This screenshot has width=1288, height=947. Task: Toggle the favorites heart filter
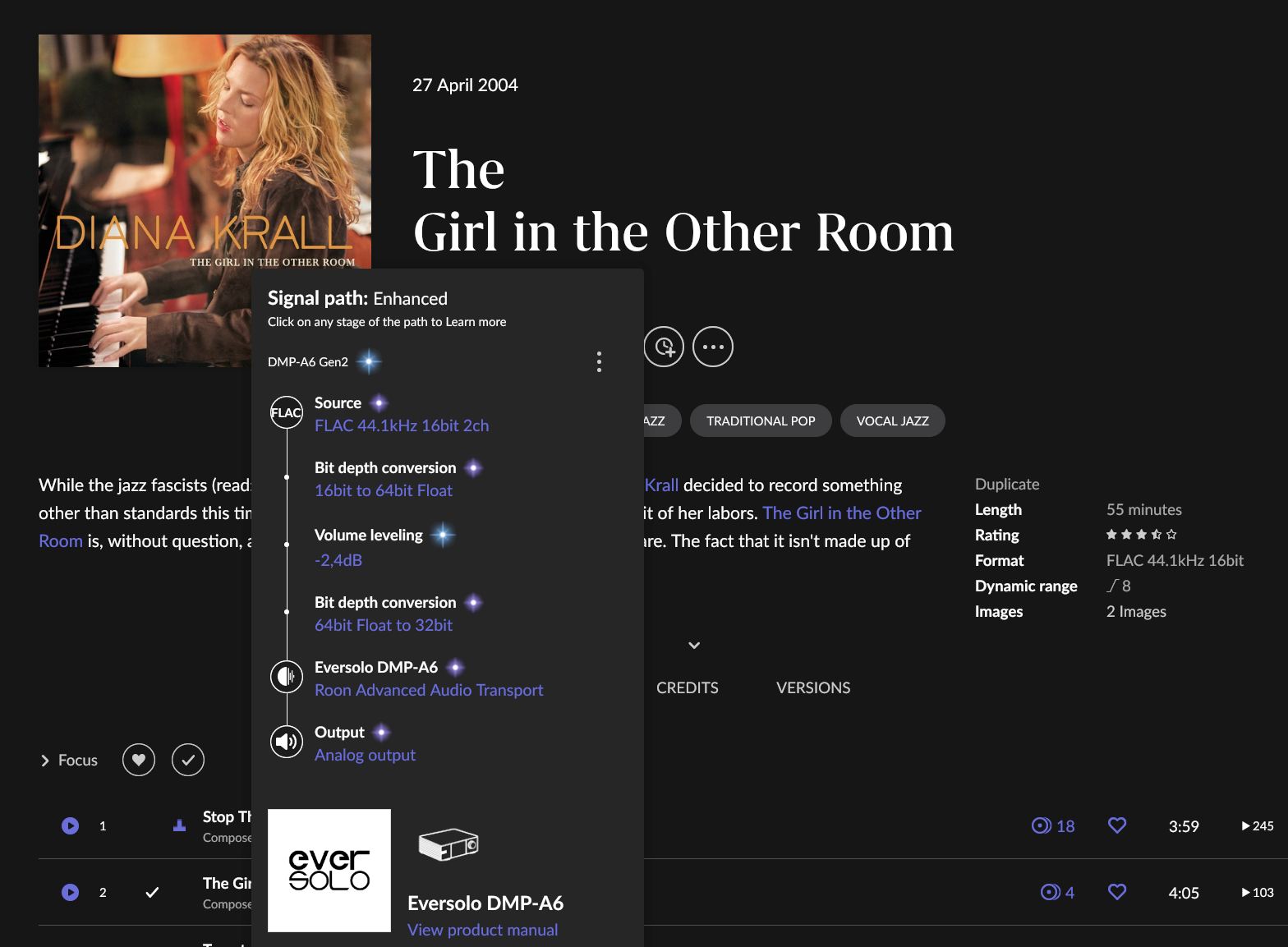139,760
